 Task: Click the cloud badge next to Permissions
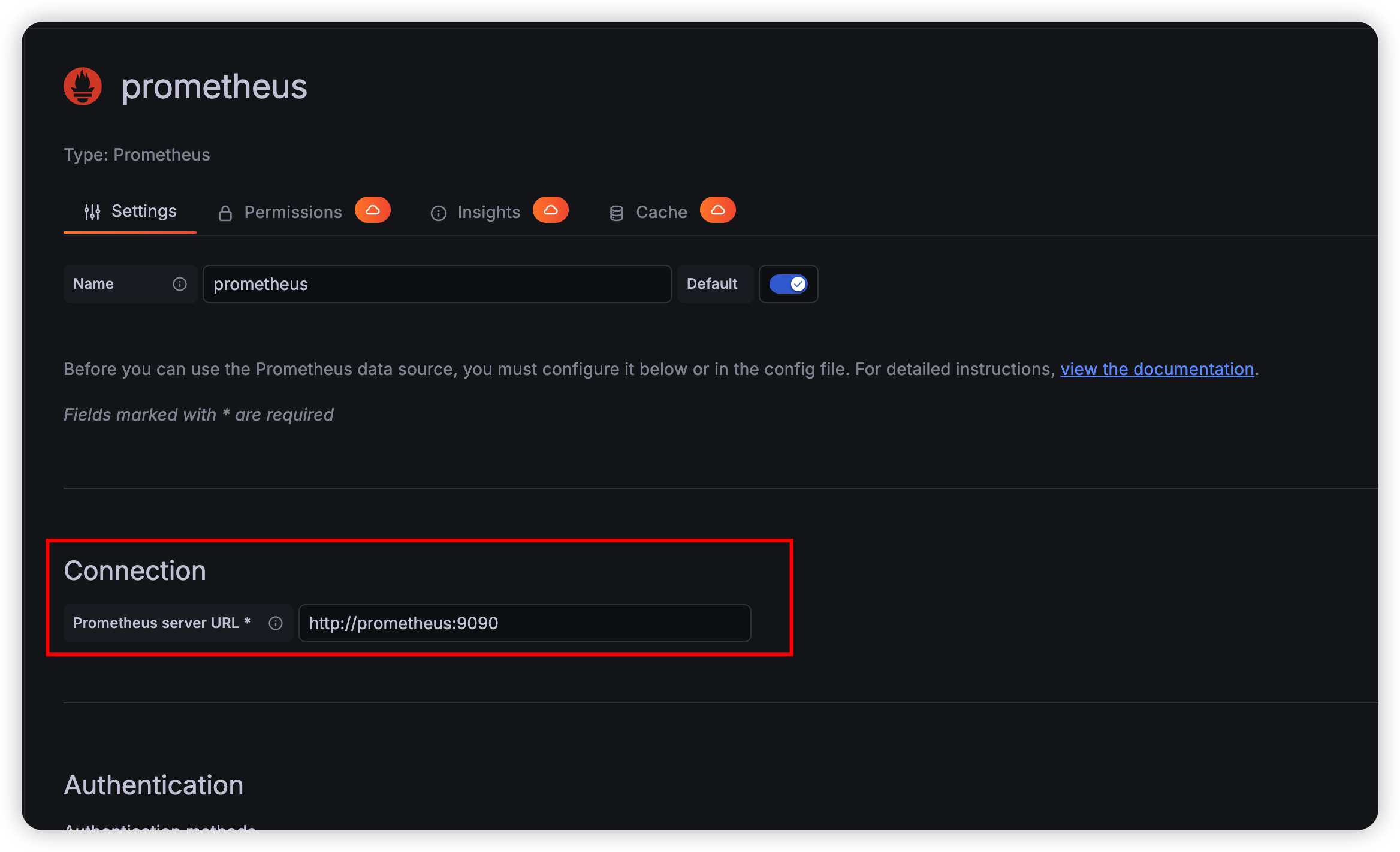tap(373, 210)
